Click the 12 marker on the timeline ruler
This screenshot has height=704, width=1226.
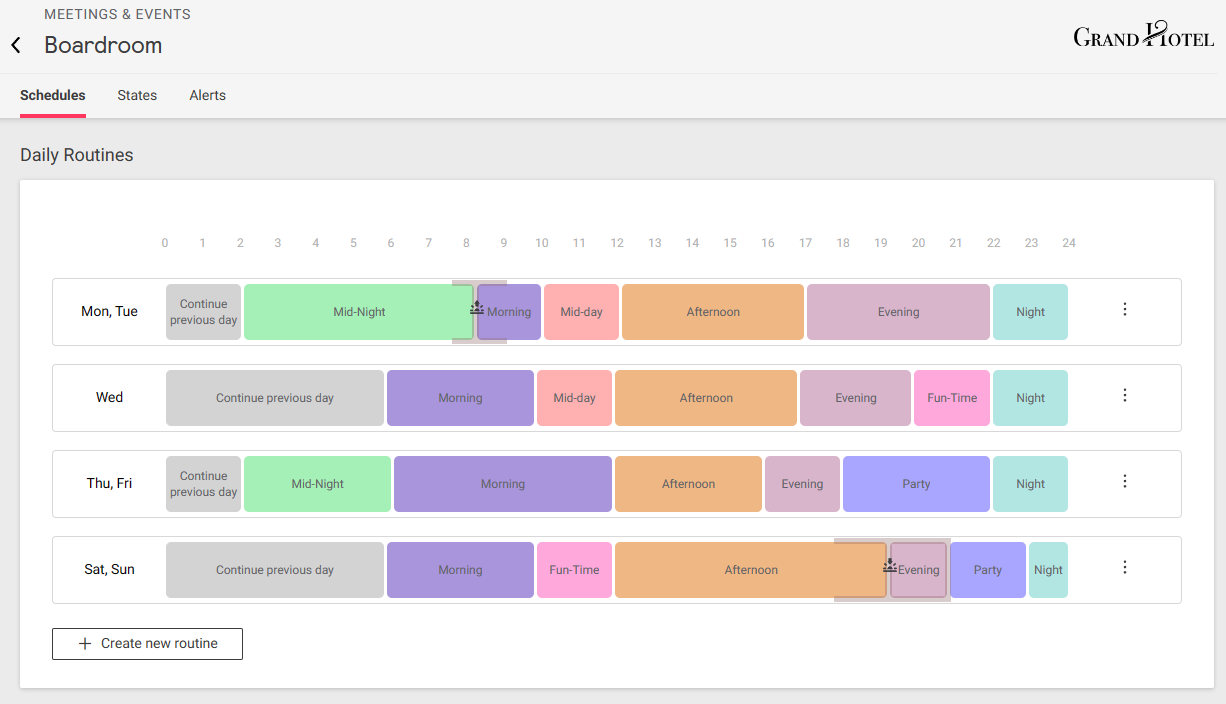pyautogui.click(x=617, y=242)
